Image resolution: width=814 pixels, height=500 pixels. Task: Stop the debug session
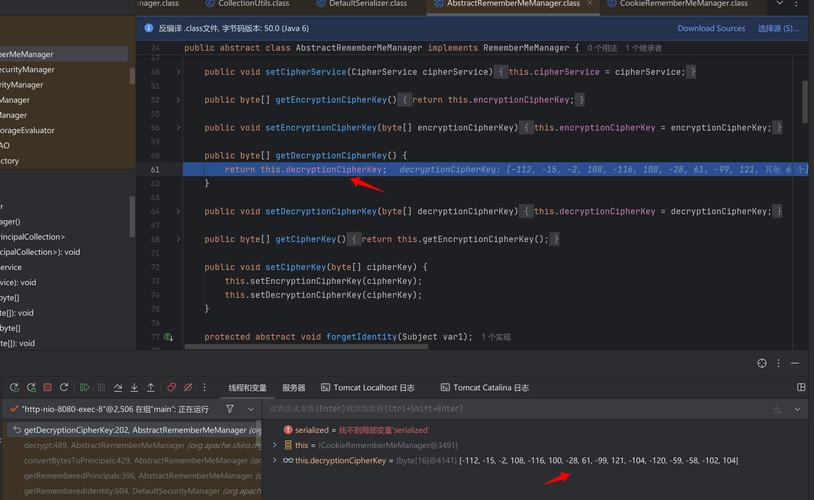47,387
